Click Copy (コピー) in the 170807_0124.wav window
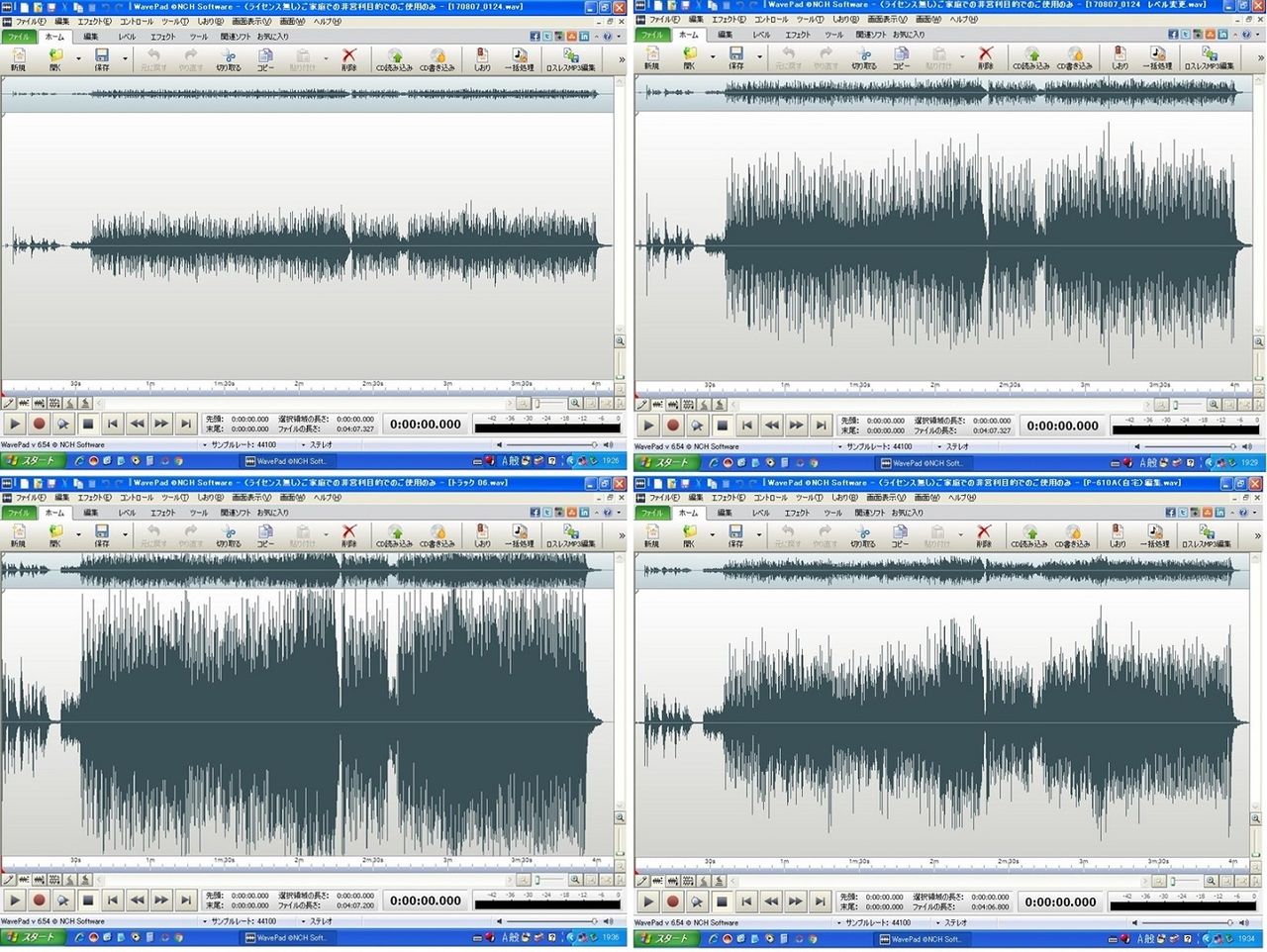The width and height of the screenshot is (1267, 952). [x=265, y=60]
